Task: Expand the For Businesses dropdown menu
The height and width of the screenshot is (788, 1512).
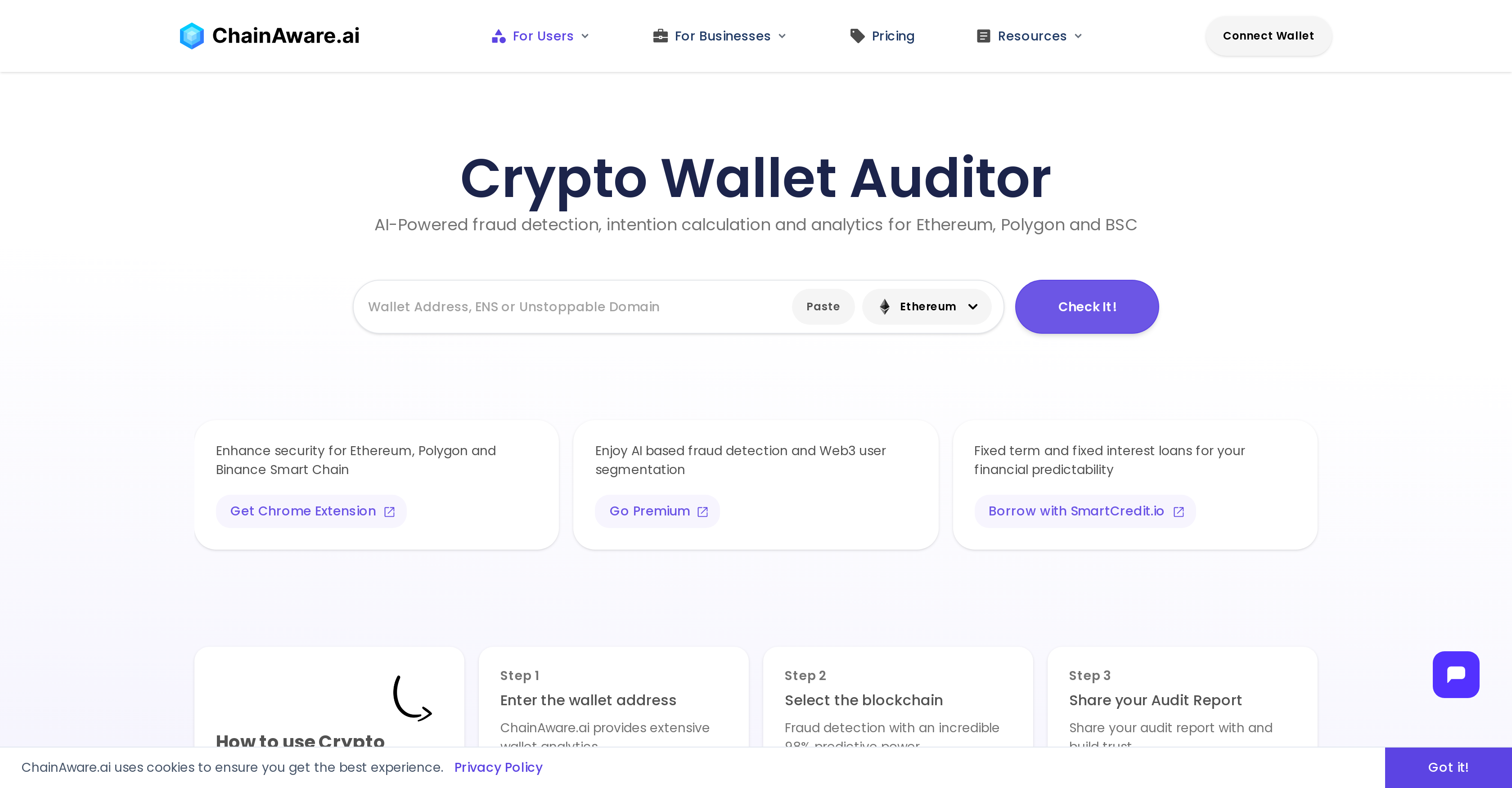Action: tap(720, 35)
